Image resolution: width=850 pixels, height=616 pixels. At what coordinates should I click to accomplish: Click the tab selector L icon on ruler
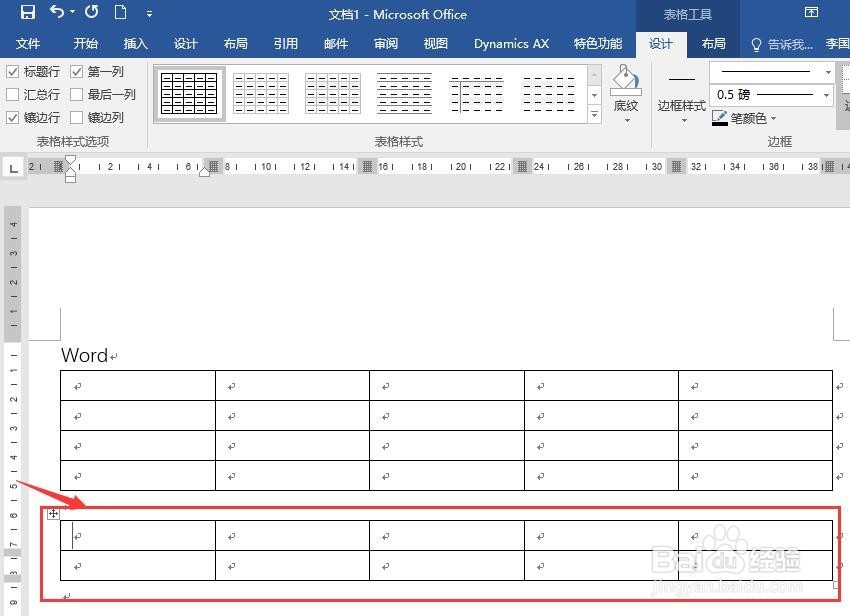tap(14, 168)
